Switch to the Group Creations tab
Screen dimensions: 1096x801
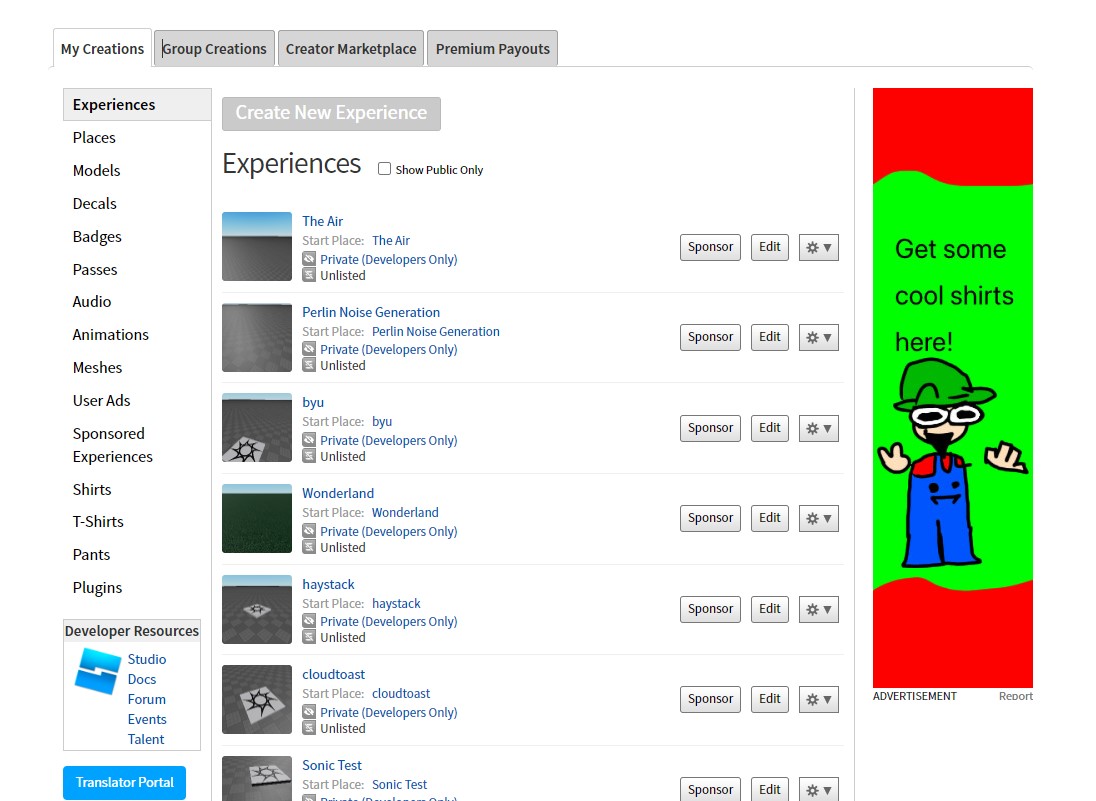click(214, 48)
